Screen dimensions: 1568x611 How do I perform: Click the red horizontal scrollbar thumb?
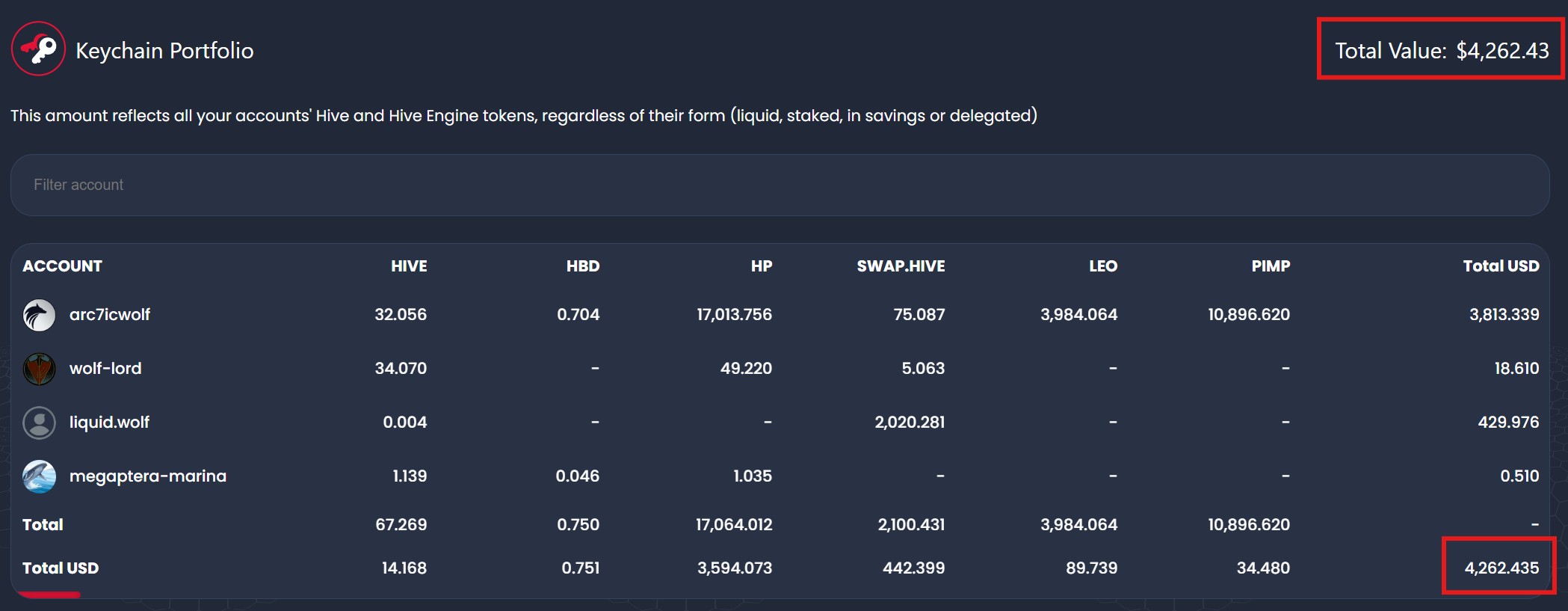(49, 595)
